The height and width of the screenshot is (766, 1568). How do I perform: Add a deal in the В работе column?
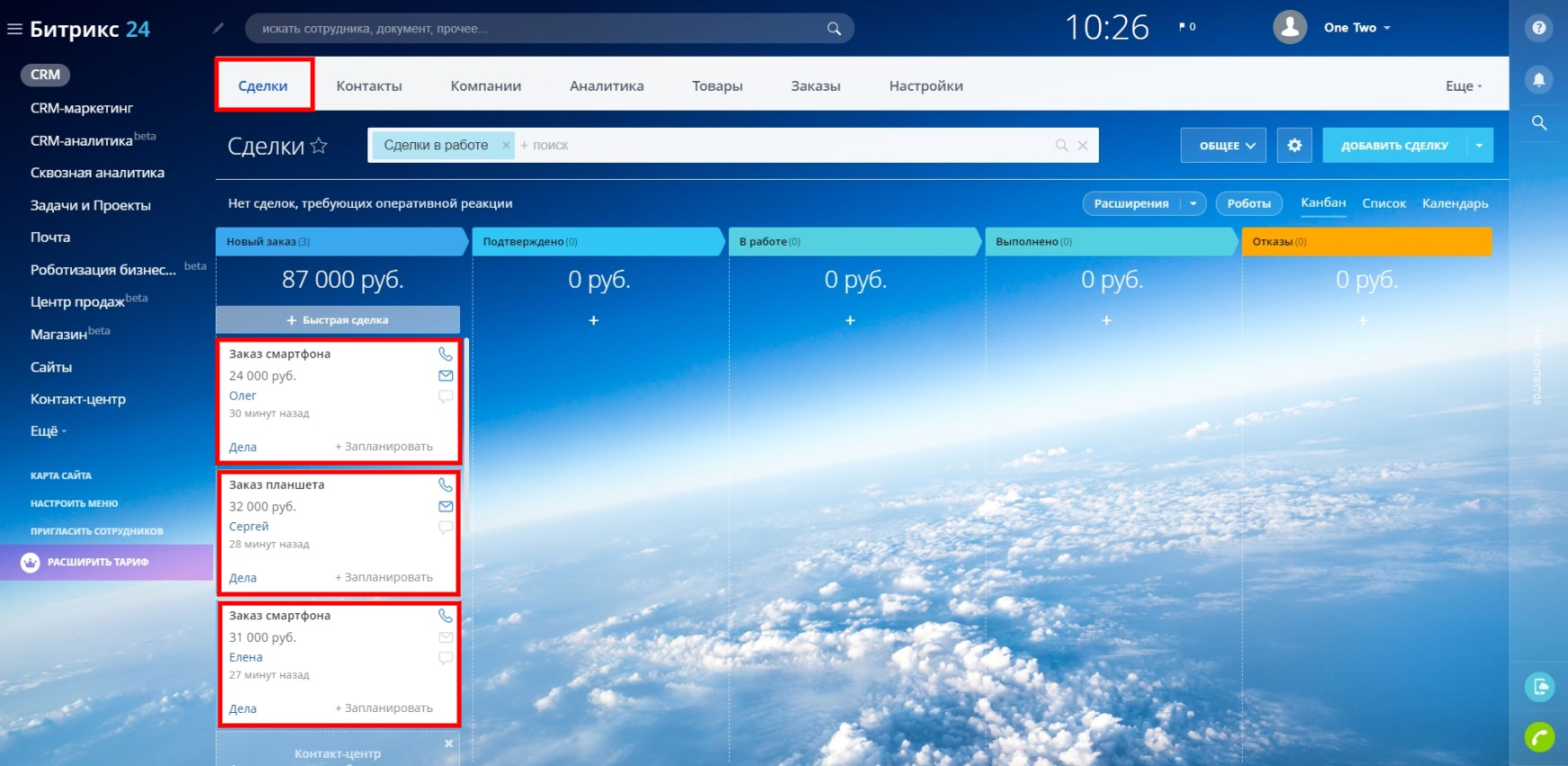[x=850, y=320]
